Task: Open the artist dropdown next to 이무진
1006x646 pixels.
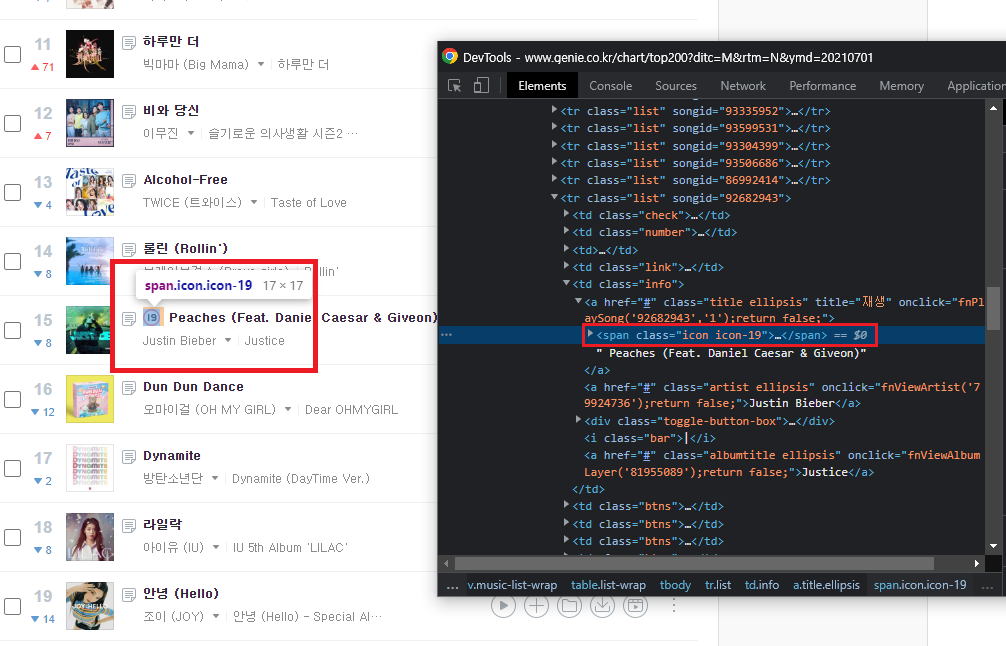Action: tap(191, 133)
